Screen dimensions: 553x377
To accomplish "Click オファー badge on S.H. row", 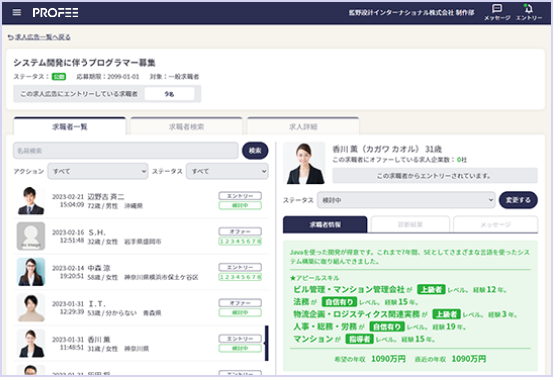I will pos(240,231).
